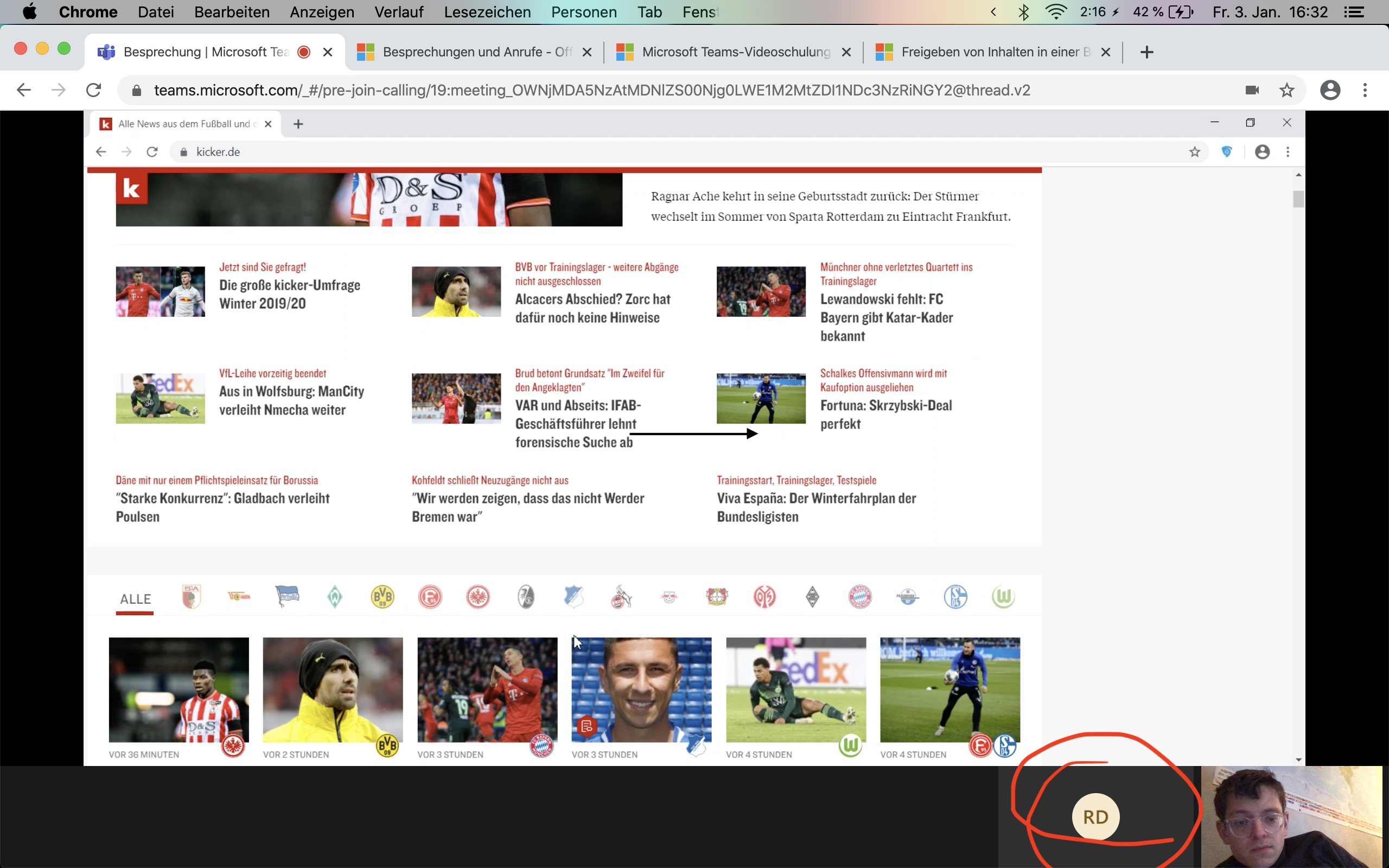Screen dimensions: 1389x868
Task: Select the Fortuna Düsseldorf F95 logo filter
Action: click(430, 597)
